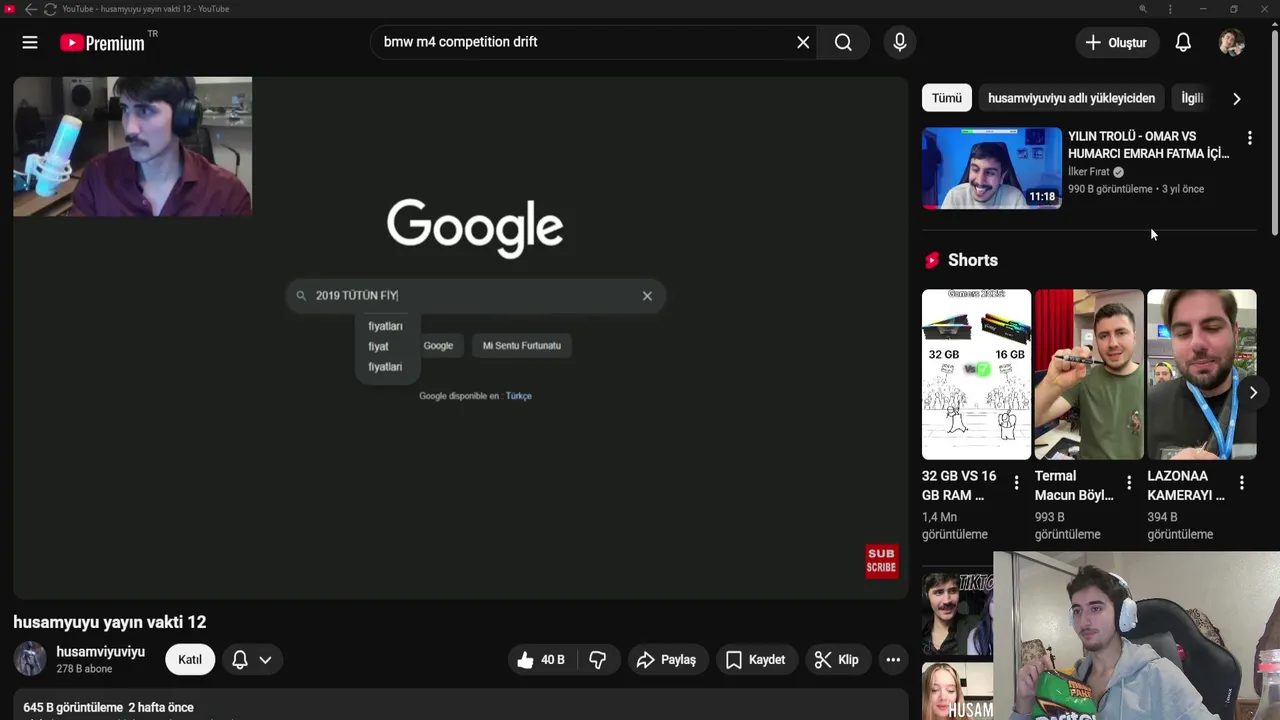1280x720 pixels.
Task: Open options for LAZONAA KAMERAYI short
Action: 1241,483
